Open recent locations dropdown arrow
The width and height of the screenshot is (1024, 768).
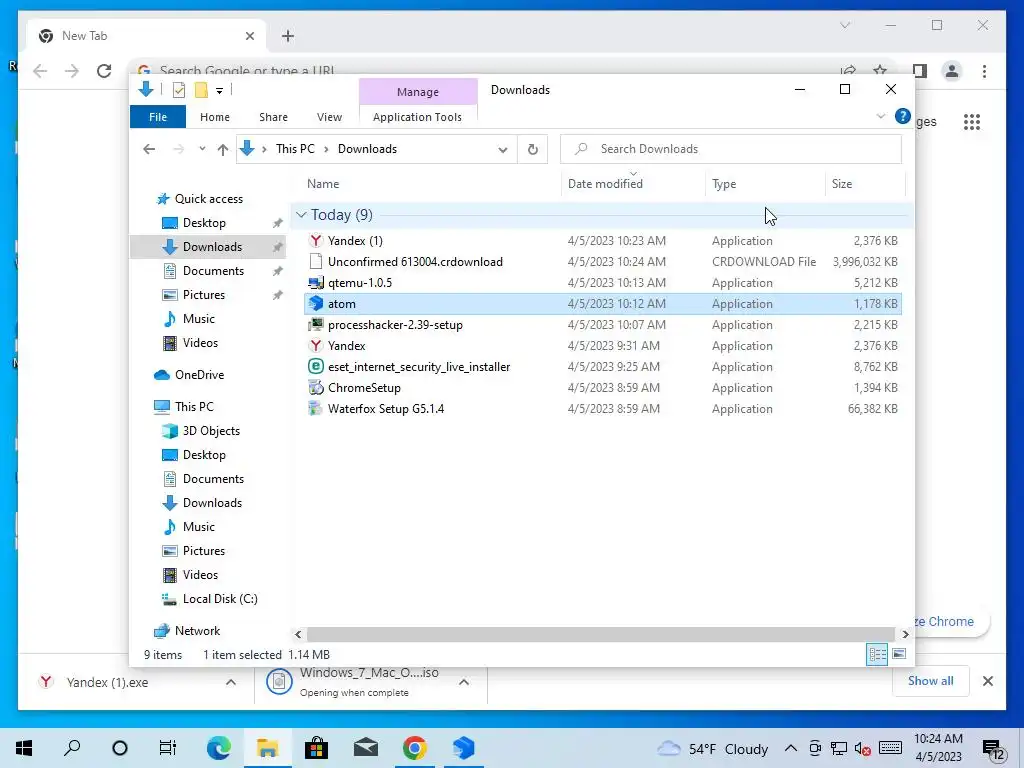[x=202, y=149]
